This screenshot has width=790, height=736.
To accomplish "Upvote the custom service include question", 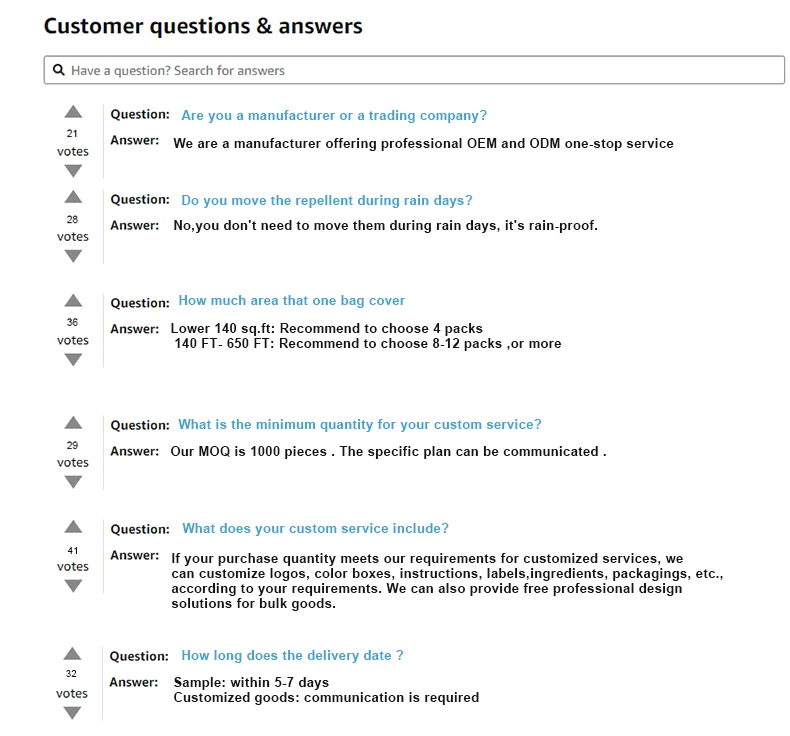I will (73, 527).
